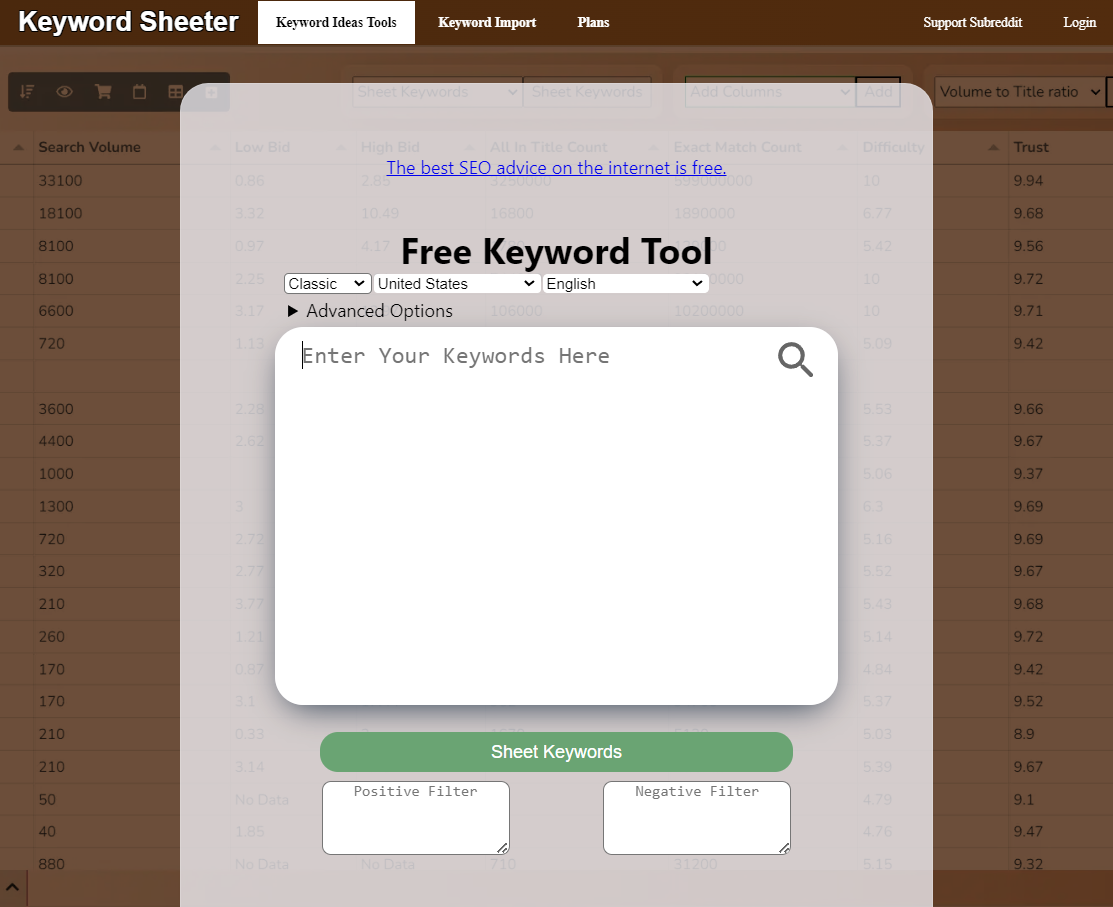Click the calendar icon in dark toolbar
The height and width of the screenshot is (907, 1113).
click(139, 92)
